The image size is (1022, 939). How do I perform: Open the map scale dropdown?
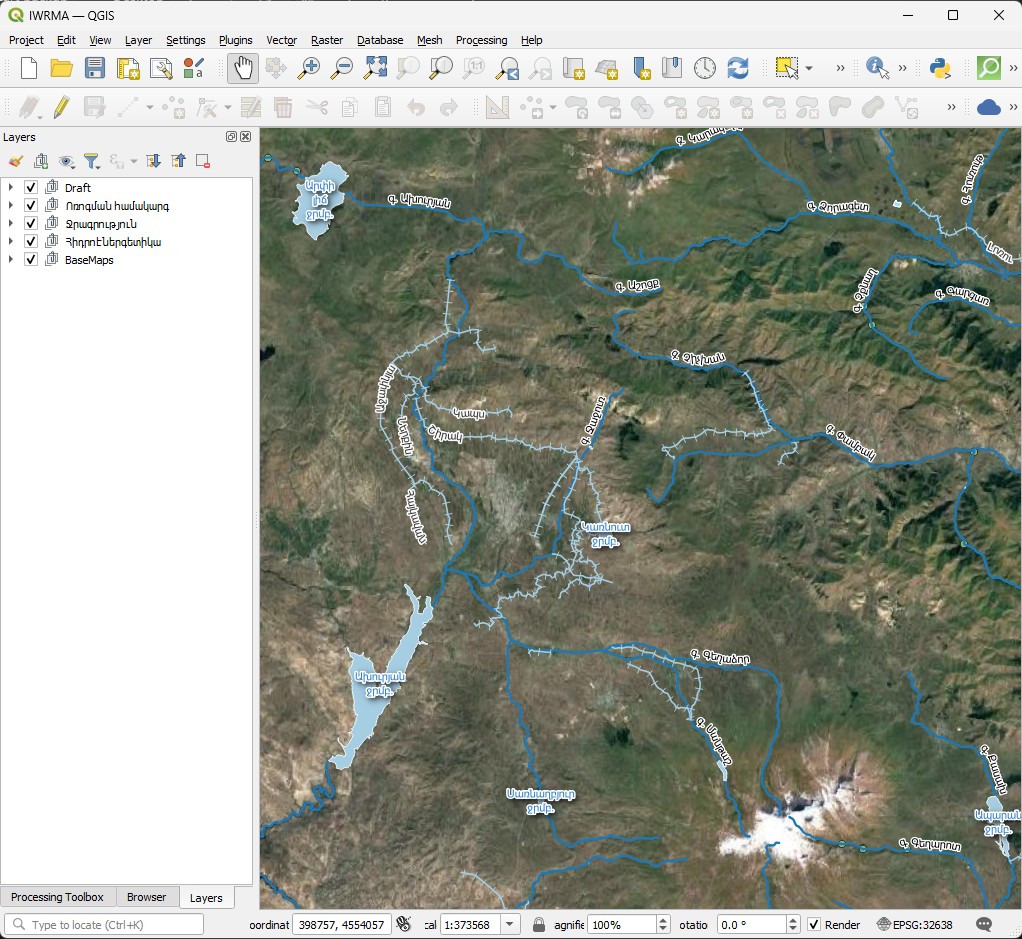click(x=510, y=925)
